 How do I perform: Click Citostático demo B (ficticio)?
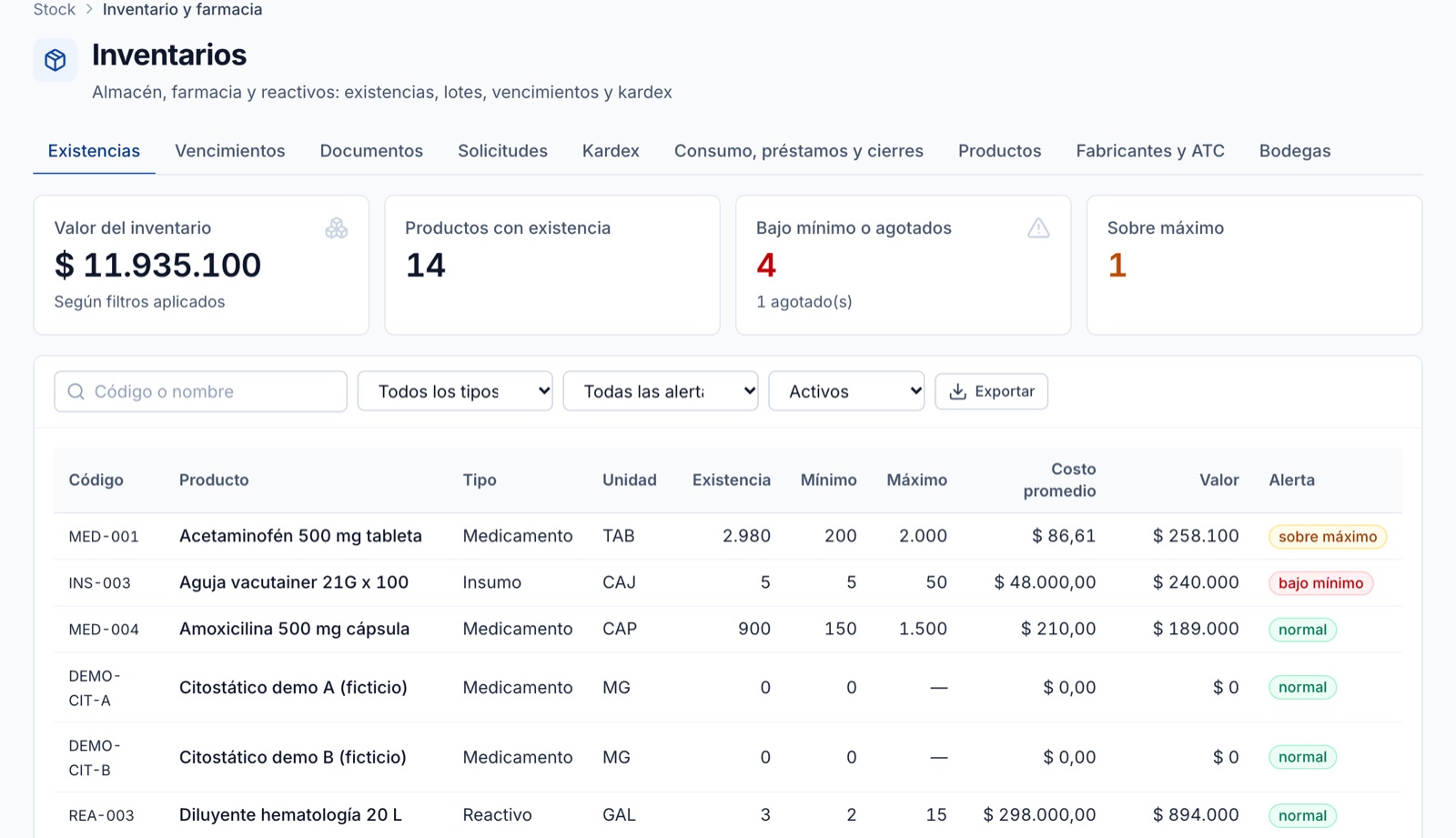293,757
